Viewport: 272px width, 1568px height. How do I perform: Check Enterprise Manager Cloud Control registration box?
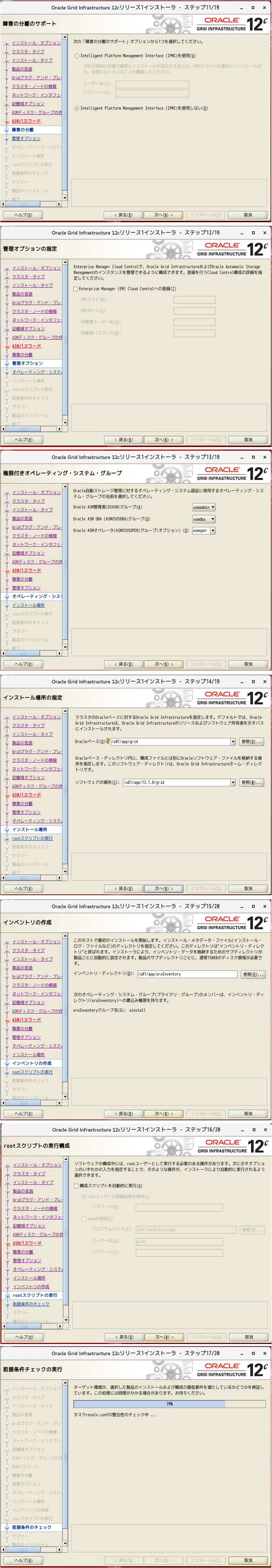[x=76, y=289]
